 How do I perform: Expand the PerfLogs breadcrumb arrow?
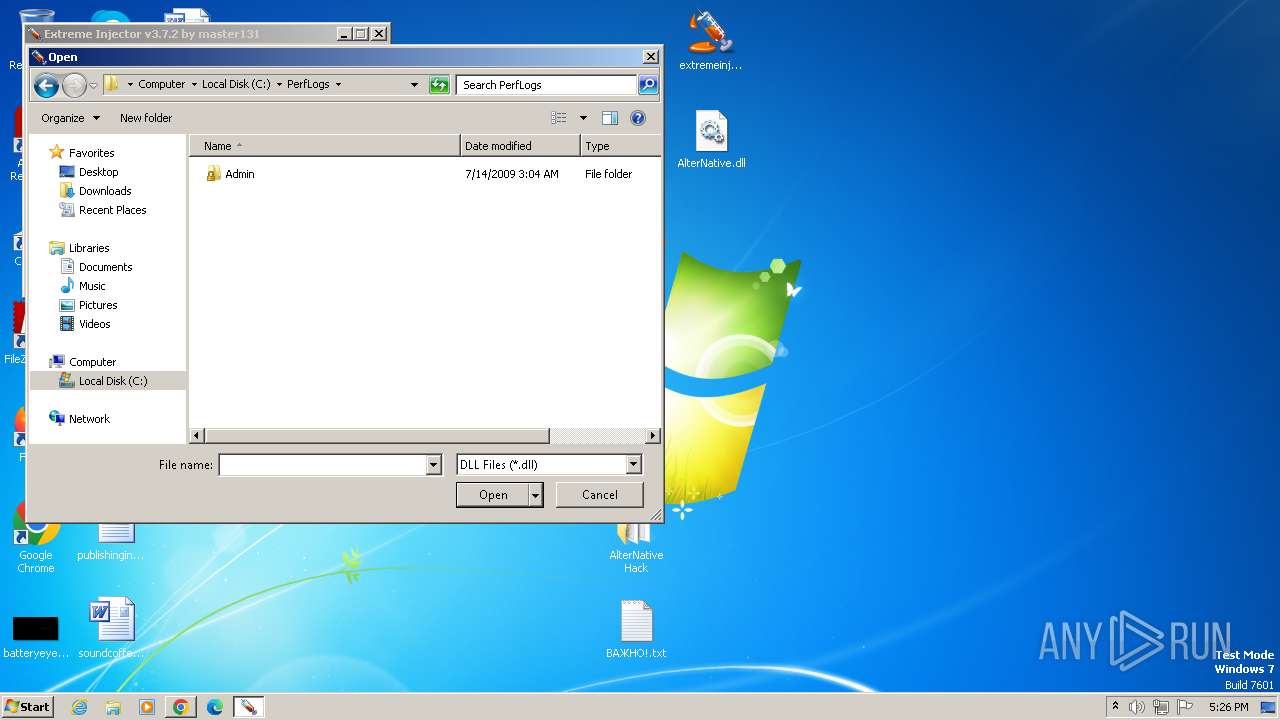pos(338,85)
